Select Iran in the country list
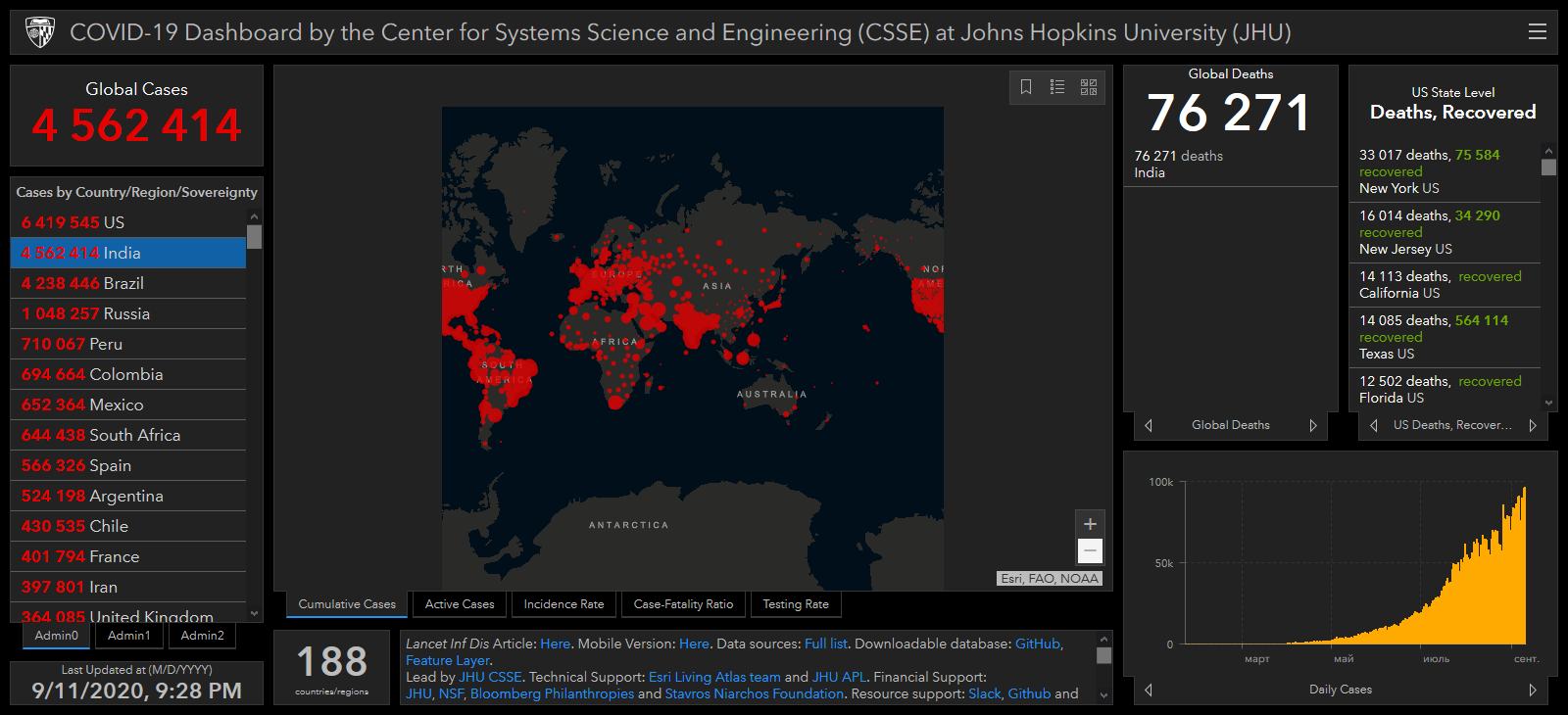1568x715 pixels. [x=128, y=587]
